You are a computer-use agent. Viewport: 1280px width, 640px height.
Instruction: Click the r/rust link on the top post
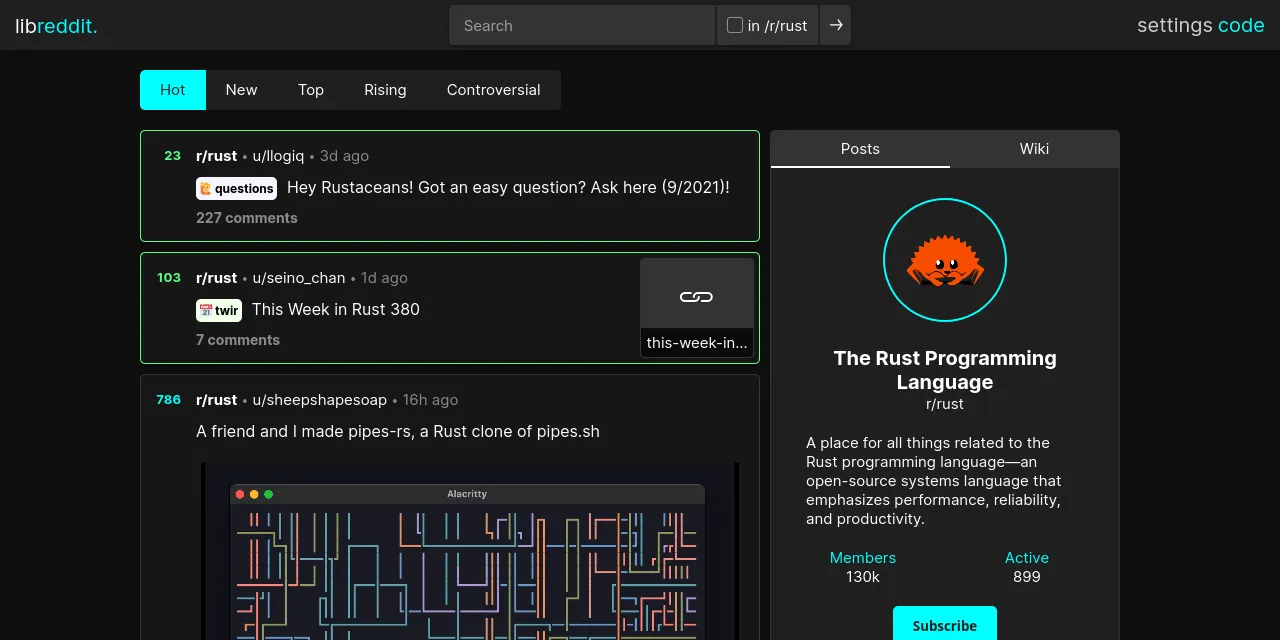[x=216, y=156]
